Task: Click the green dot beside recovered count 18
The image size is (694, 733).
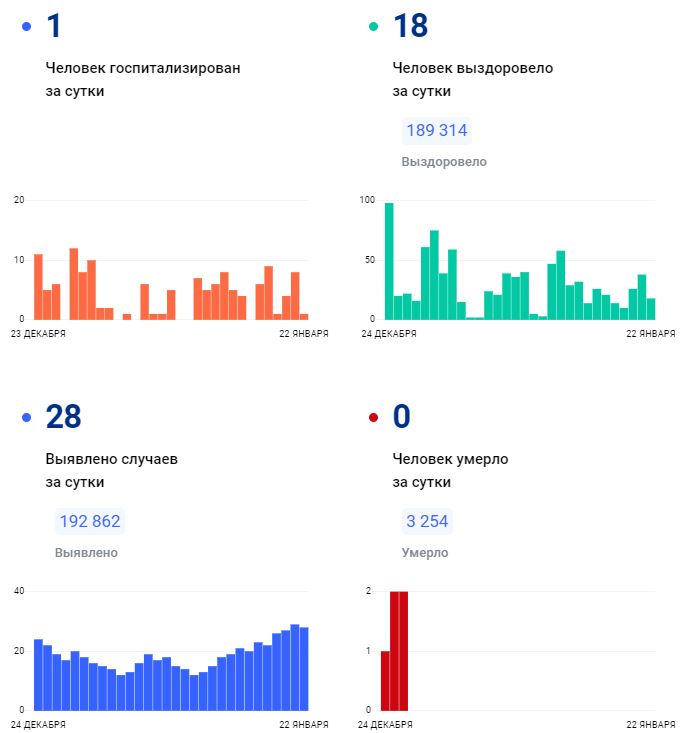Action: (373, 27)
